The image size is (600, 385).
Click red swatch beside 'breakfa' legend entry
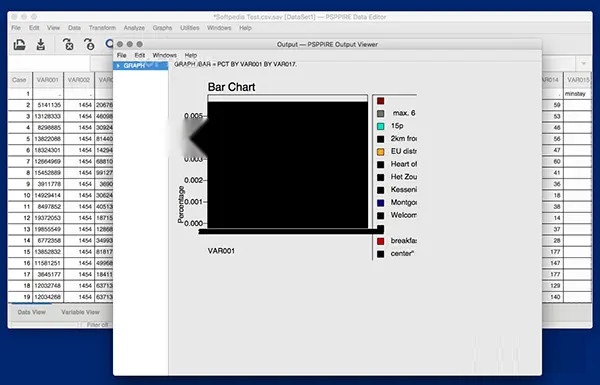(380, 241)
